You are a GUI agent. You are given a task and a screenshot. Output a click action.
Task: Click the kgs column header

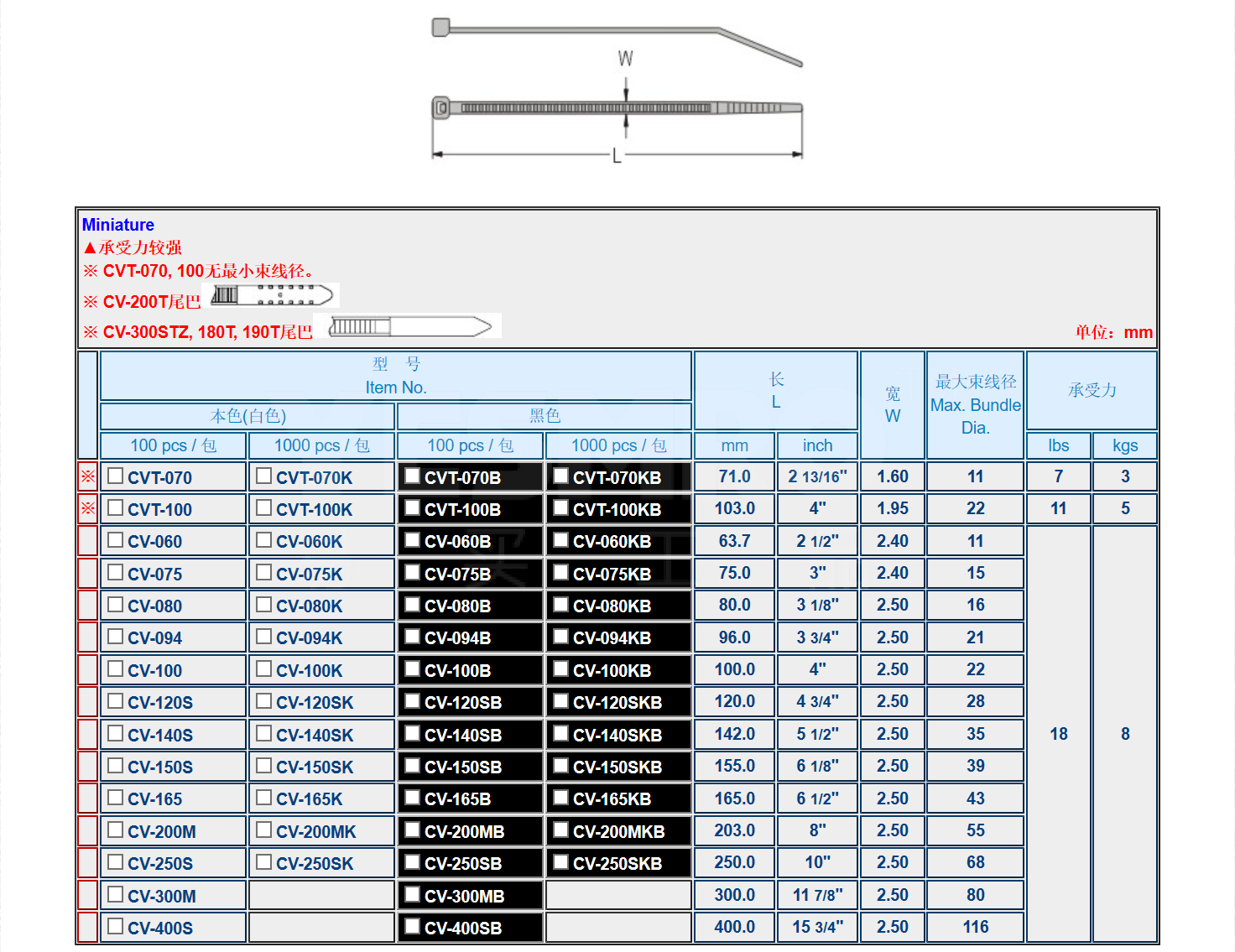[1125, 445]
